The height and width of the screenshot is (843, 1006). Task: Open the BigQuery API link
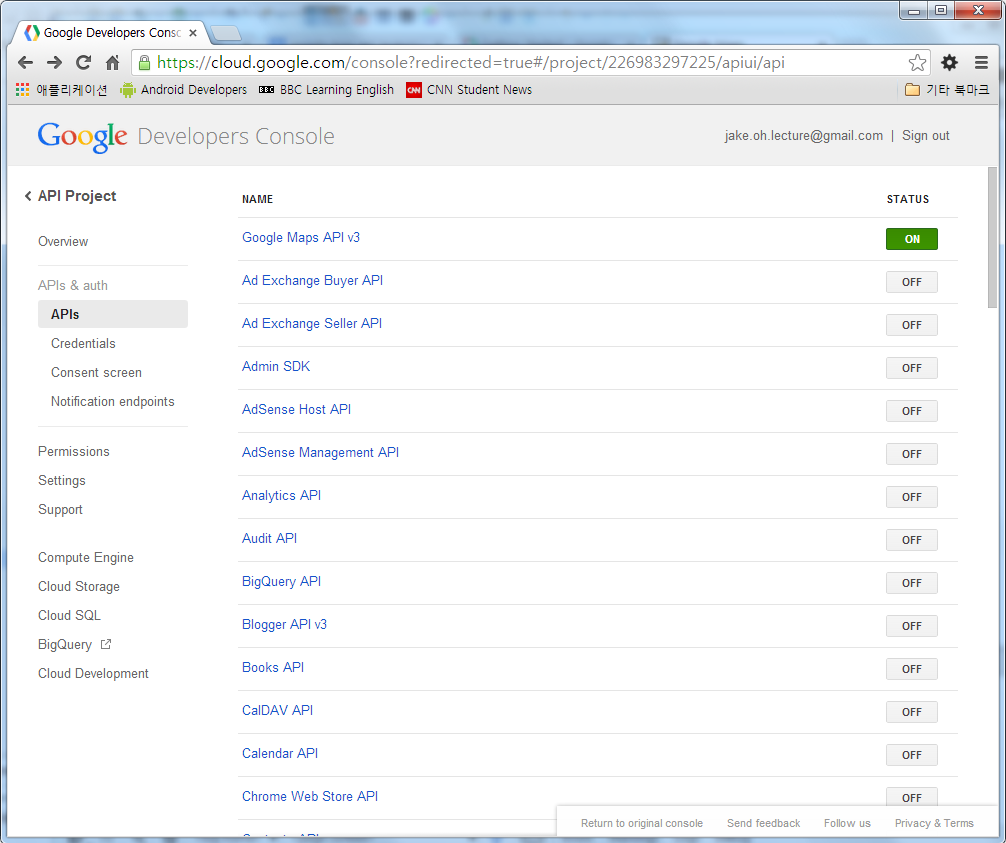282,581
